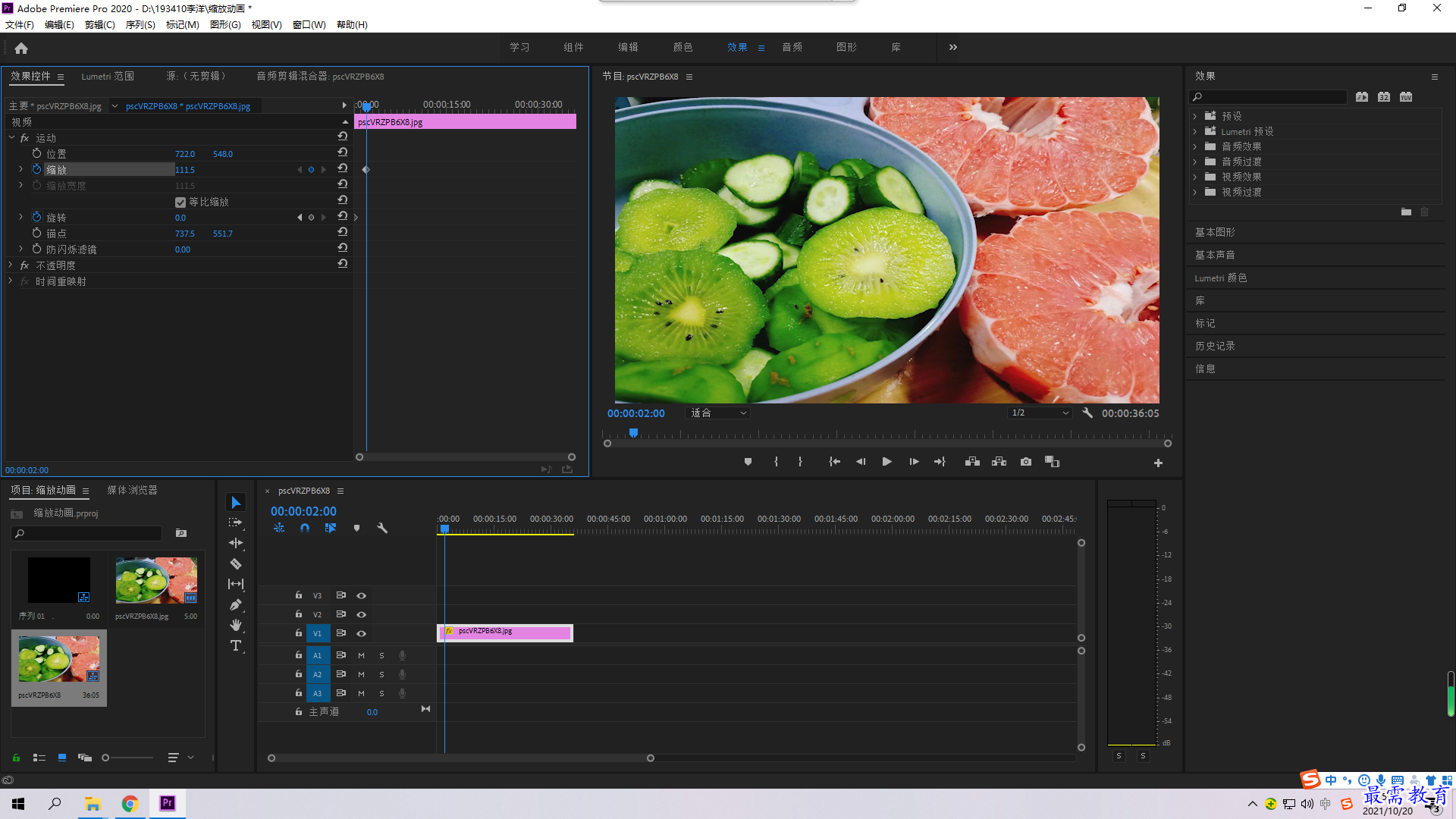Select the pscVRZPB6X8.jpg clip on V1
Screen dimensions: 1456x819
(x=505, y=632)
